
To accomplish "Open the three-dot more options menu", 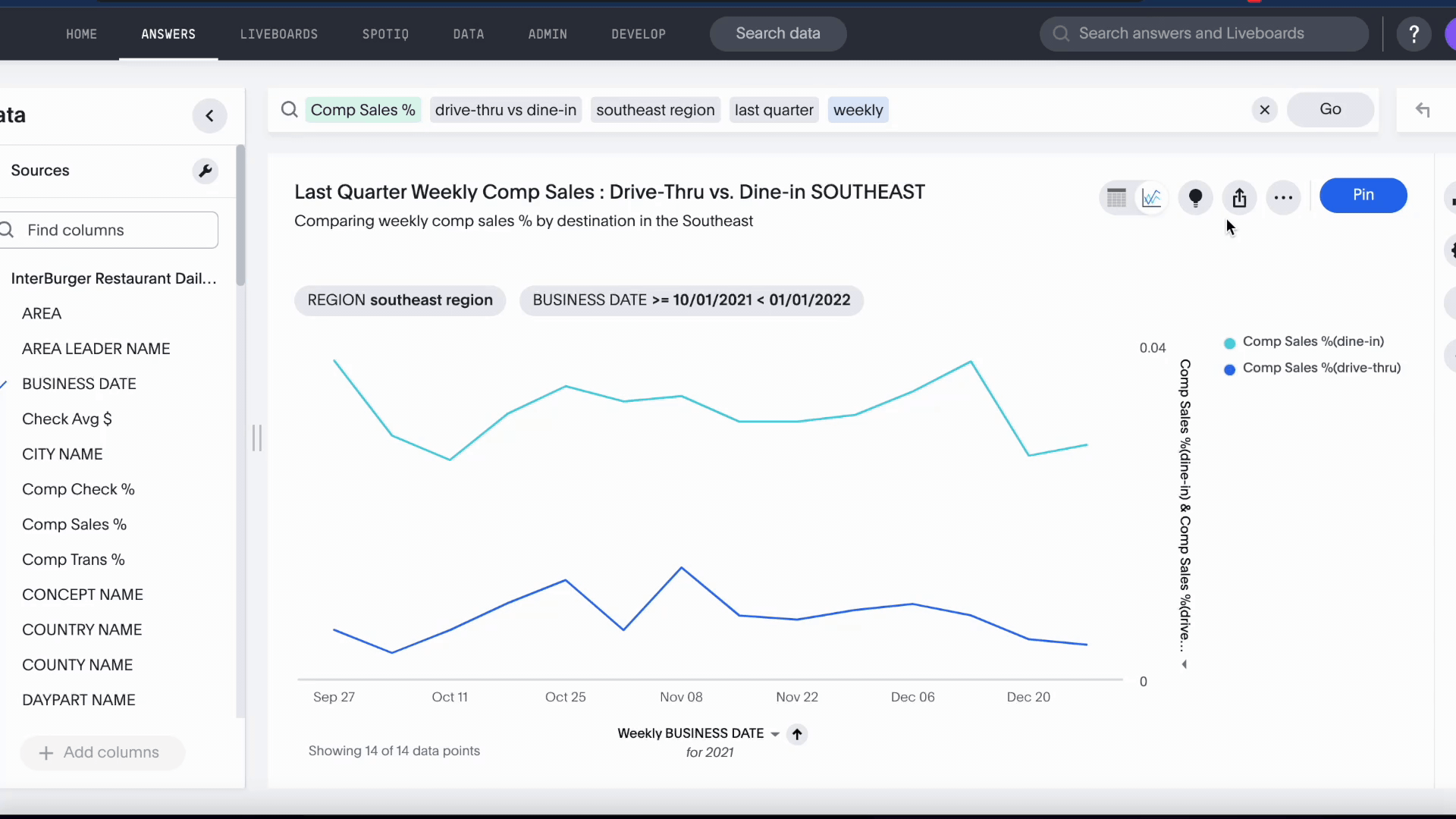I will (1283, 198).
